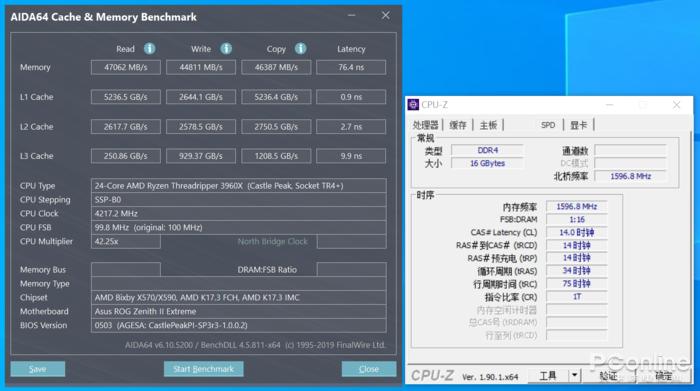Click L1 Cache Write value 2644.1 GB/s

[x=201, y=97]
